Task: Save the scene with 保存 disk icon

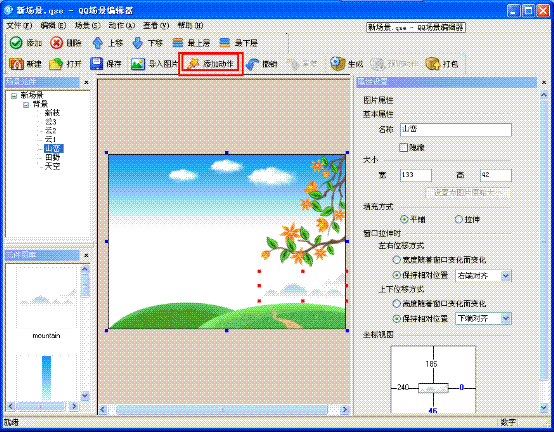Action: pyautogui.click(x=96, y=64)
